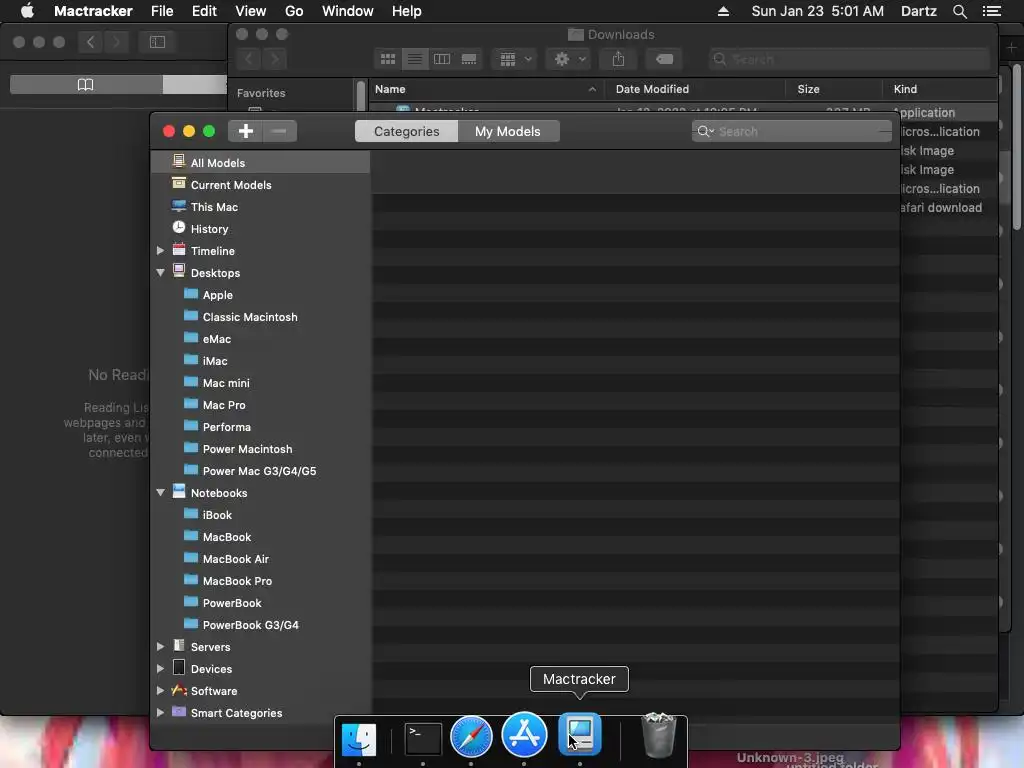This screenshot has height=768, width=1024.
Task: Collapse the Notebooks category
Action: [160, 493]
